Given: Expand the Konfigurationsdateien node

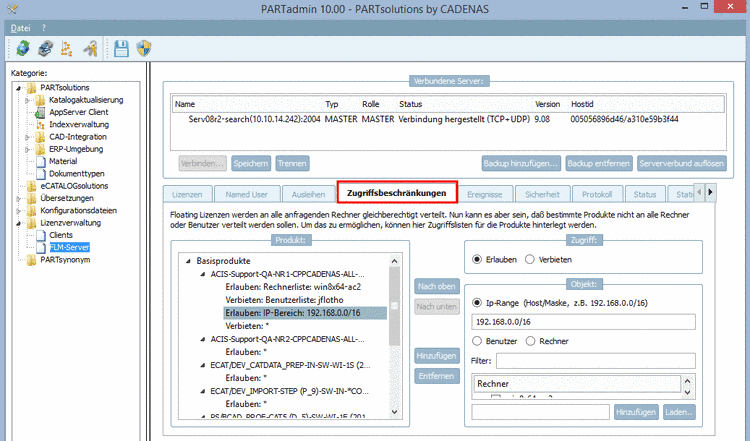Looking at the screenshot, I should (x=18, y=211).
